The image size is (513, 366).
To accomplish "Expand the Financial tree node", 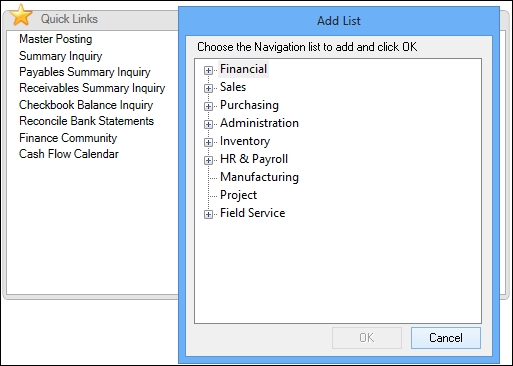I will pyautogui.click(x=208, y=70).
